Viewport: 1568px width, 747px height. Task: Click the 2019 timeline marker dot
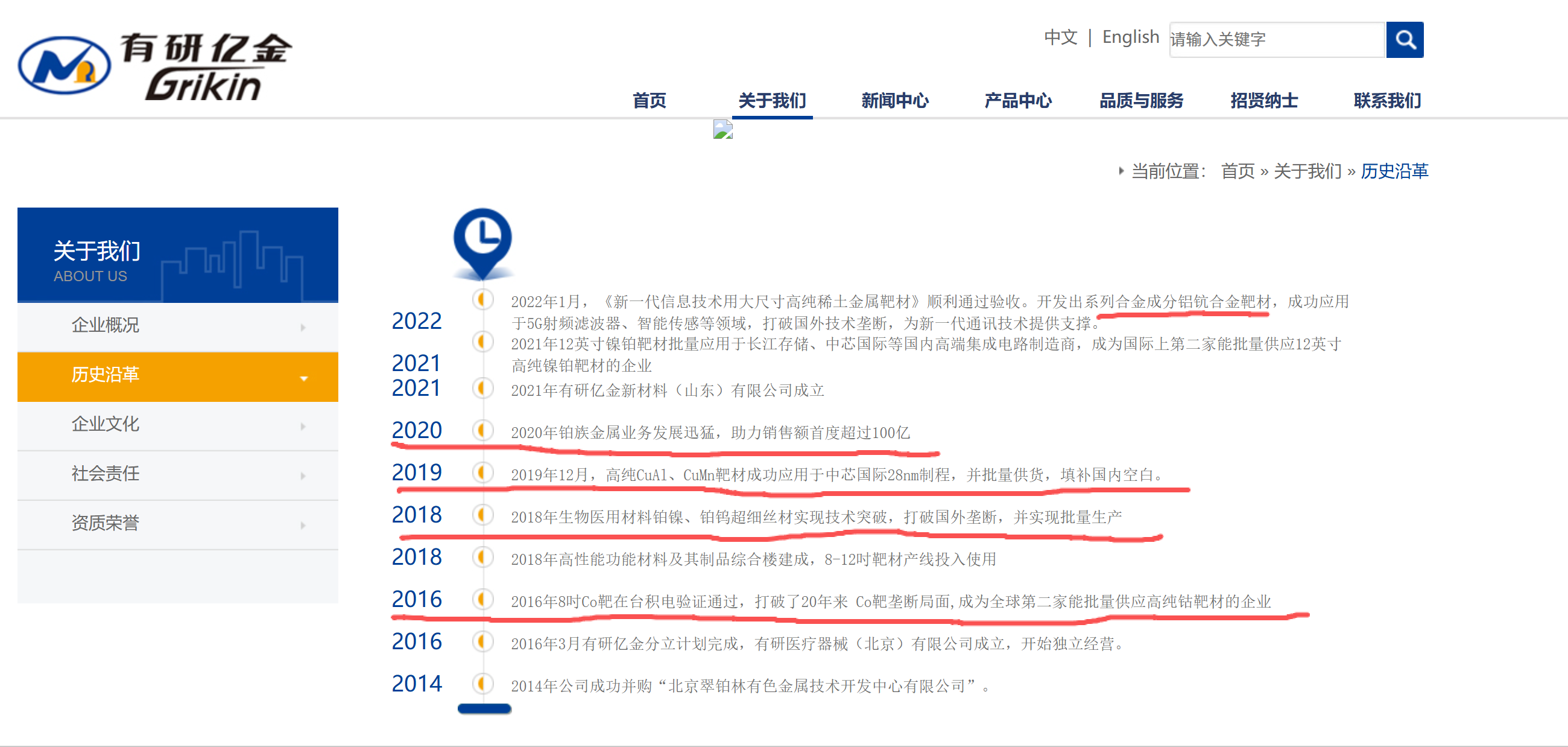(482, 472)
